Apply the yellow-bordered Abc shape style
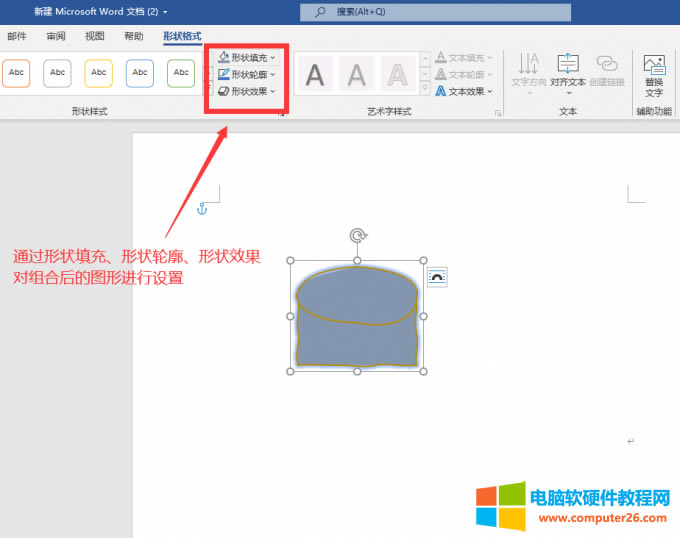Screen dimensions: 680x538 [98, 73]
